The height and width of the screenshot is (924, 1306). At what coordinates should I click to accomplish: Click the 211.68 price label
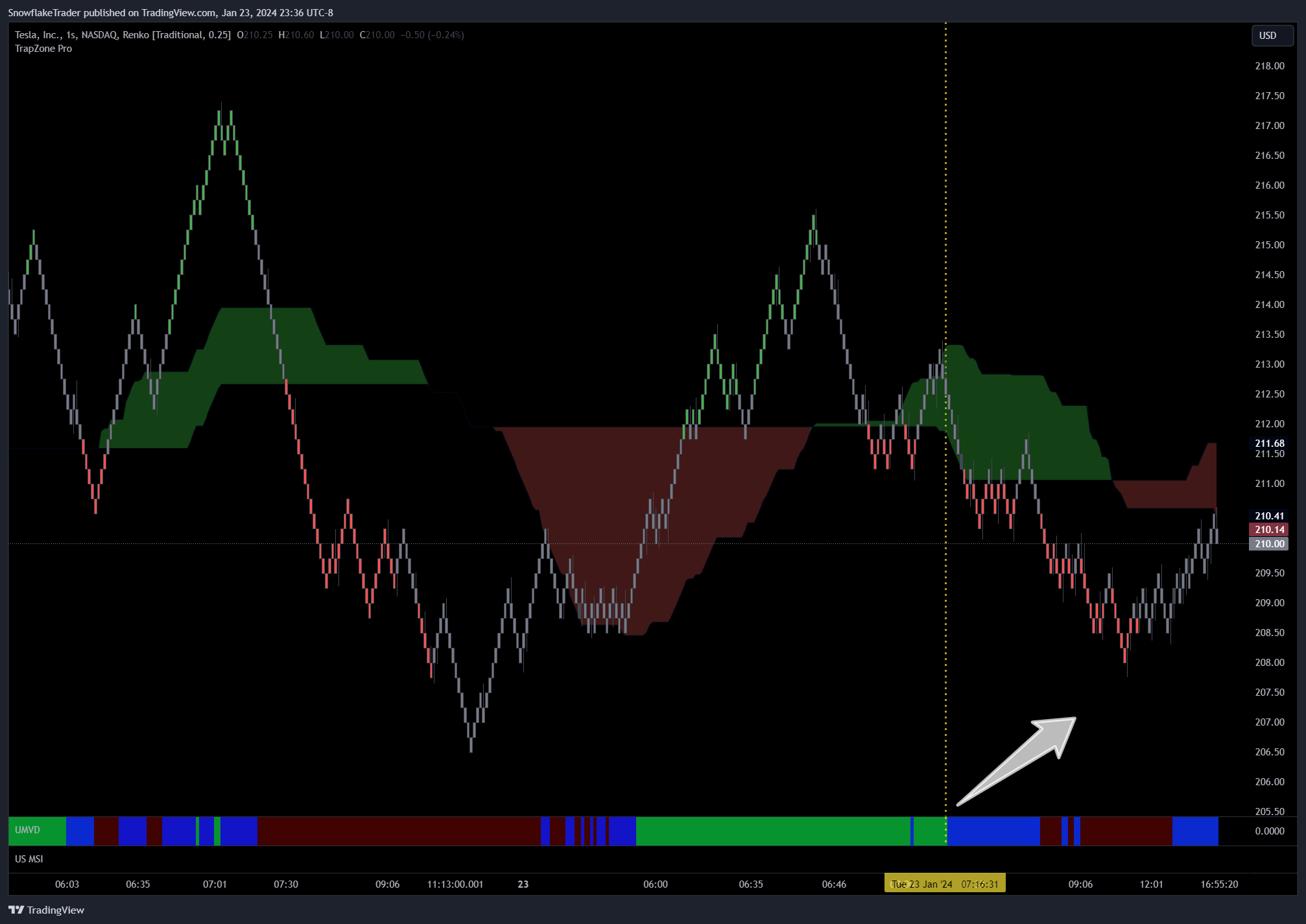point(1269,444)
